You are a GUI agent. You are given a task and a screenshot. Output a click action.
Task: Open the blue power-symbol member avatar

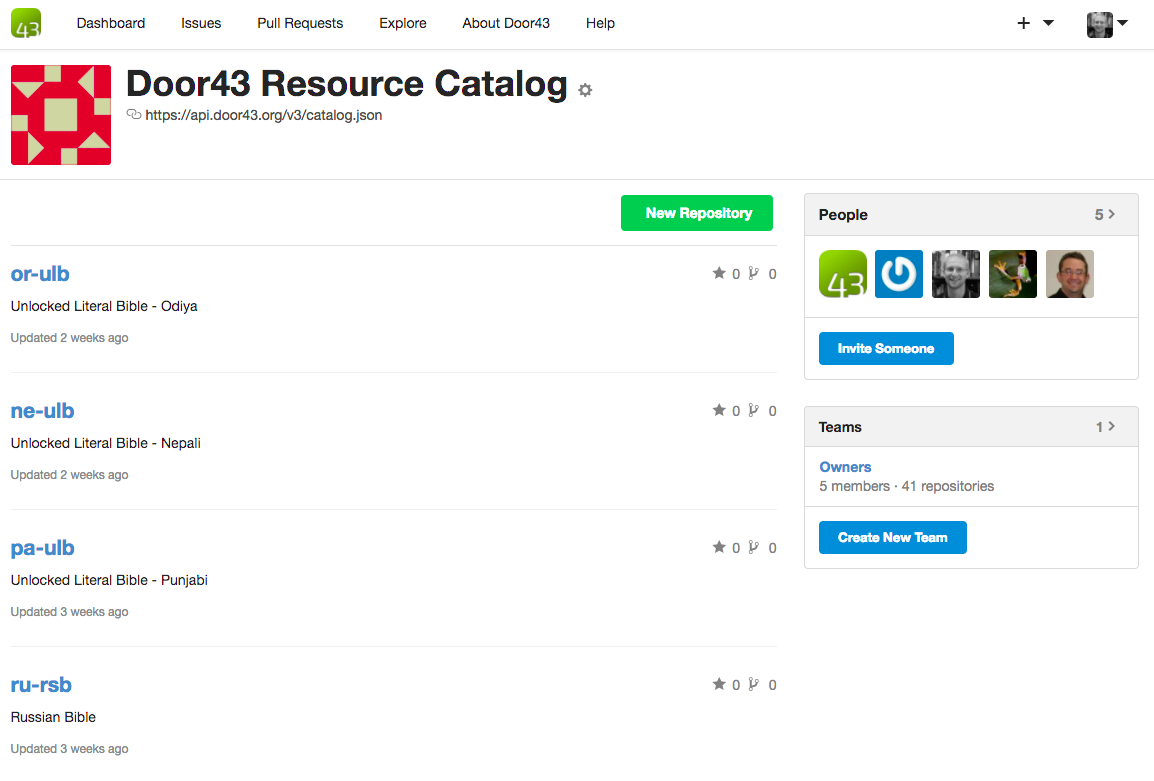[899, 274]
